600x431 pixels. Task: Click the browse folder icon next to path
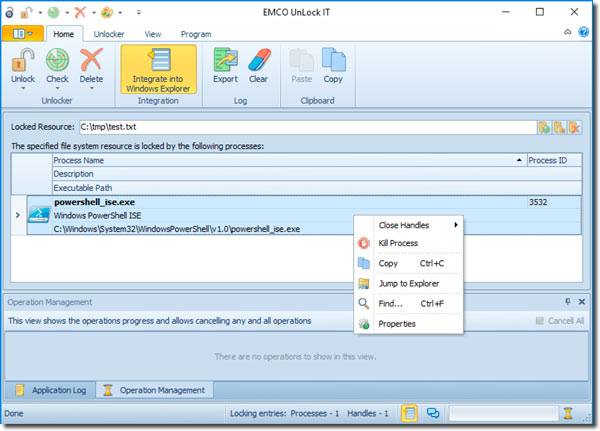pyautogui.click(x=559, y=127)
